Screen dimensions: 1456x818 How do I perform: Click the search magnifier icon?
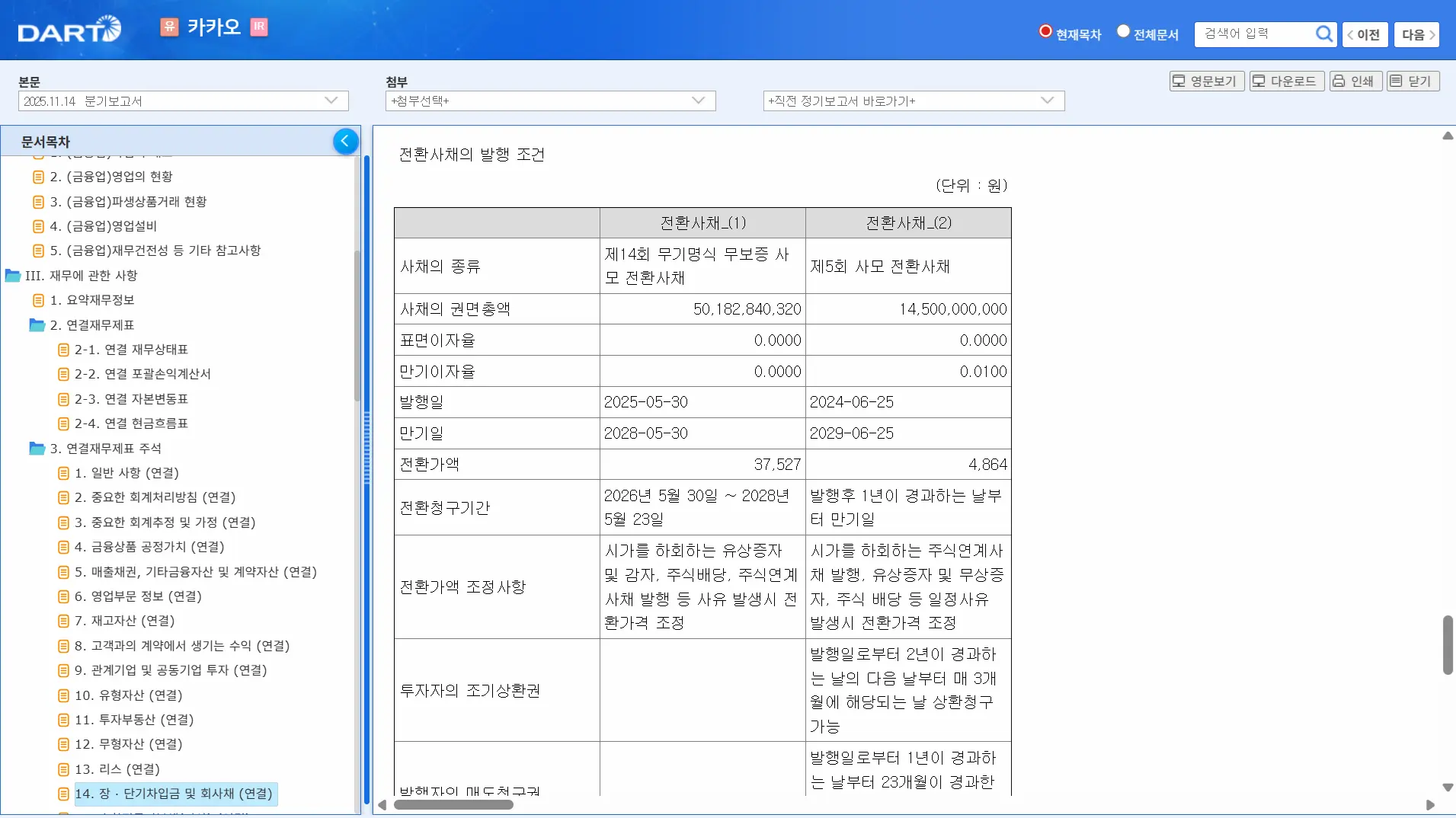(1326, 34)
